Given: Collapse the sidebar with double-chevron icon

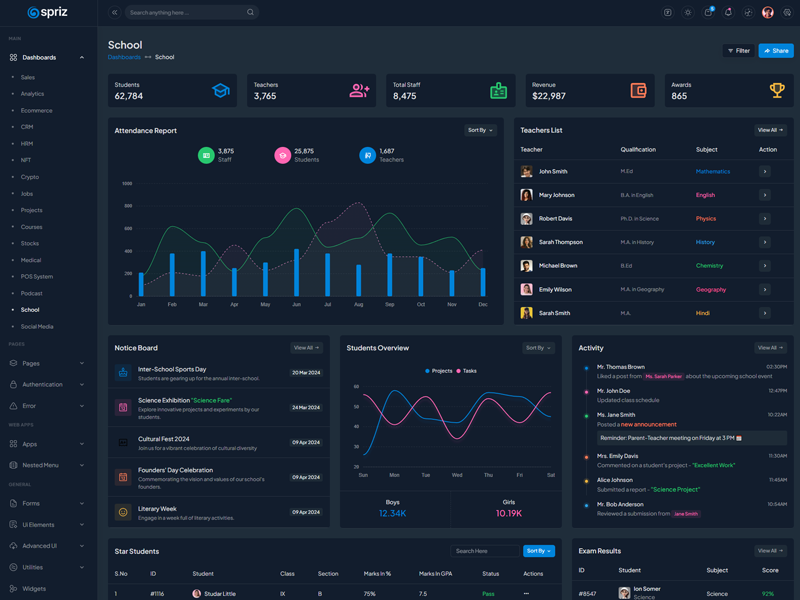Looking at the screenshot, I should click(x=114, y=13).
